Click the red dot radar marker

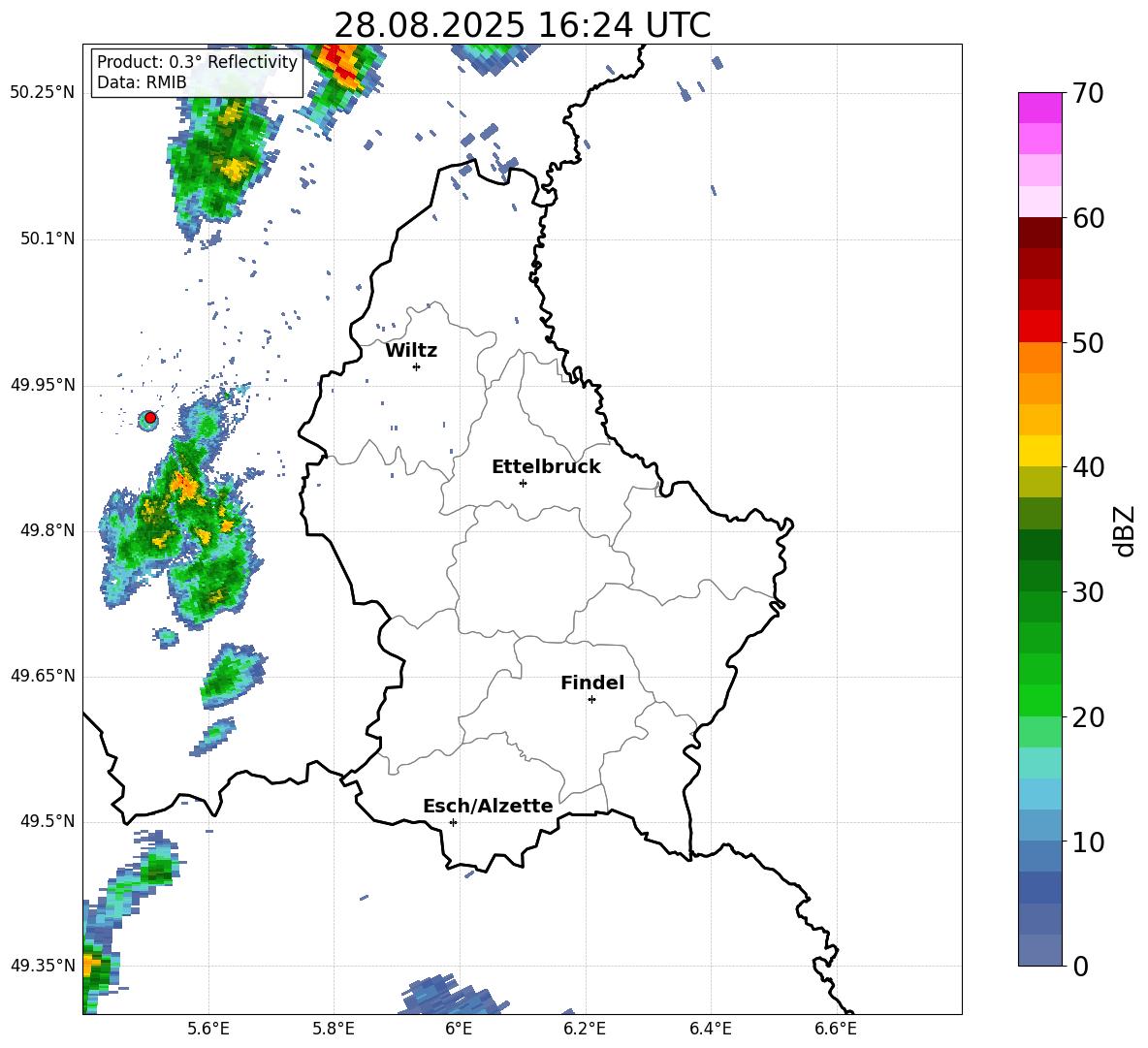(150, 418)
